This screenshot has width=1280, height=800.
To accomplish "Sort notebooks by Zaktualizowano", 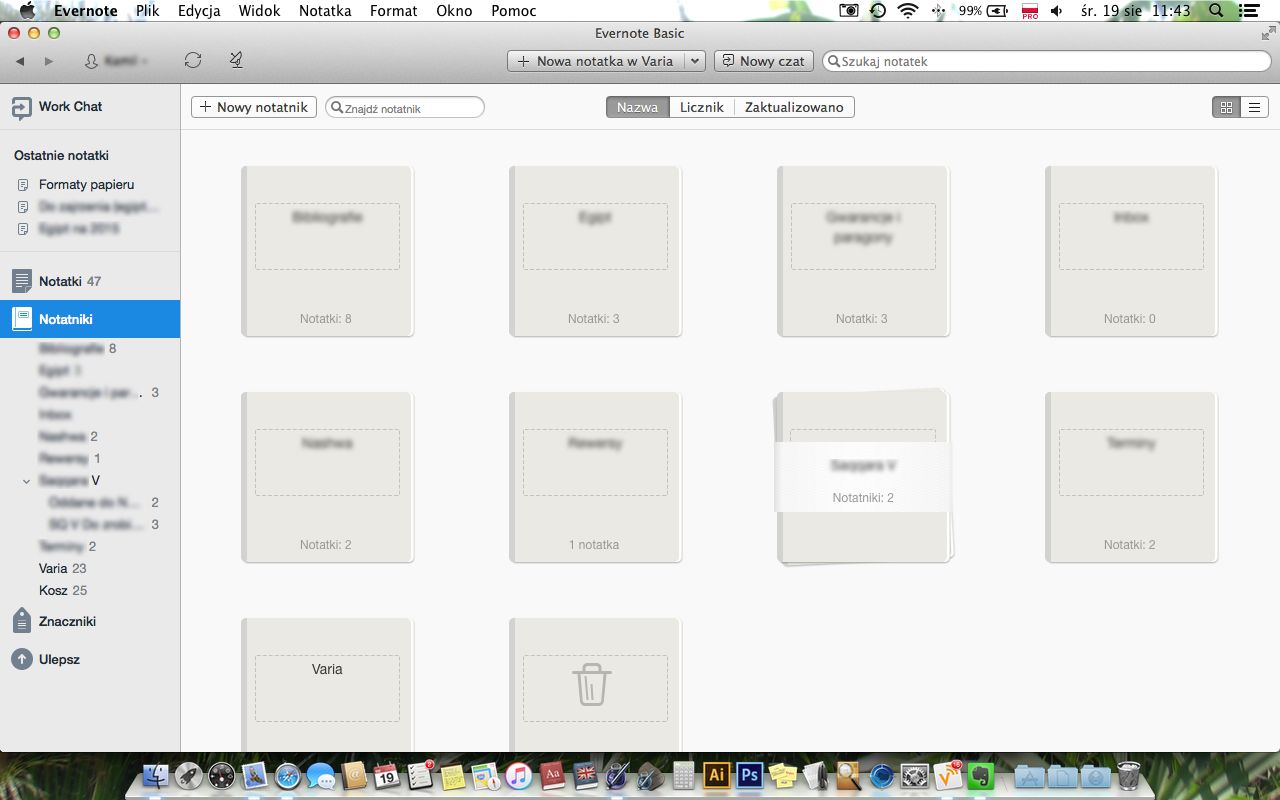I will [794, 107].
